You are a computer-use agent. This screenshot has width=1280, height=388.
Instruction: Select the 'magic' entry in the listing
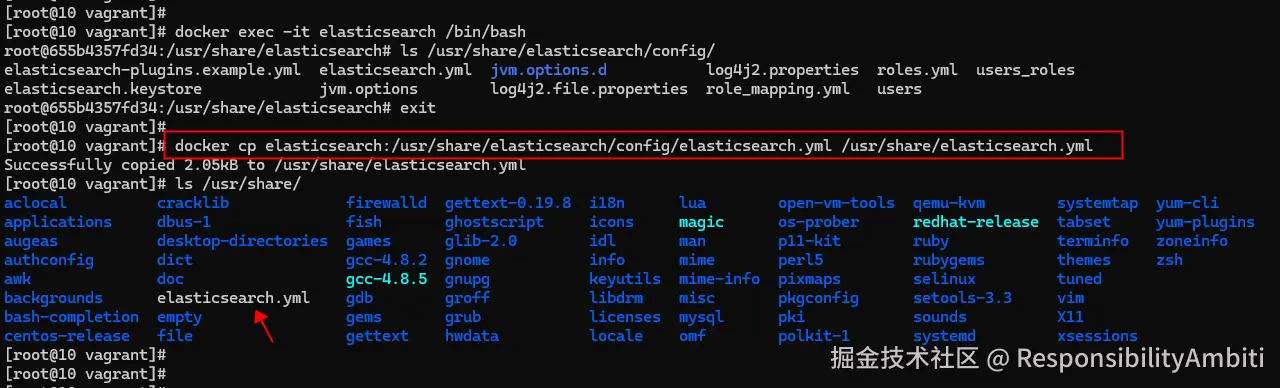point(701,222)
